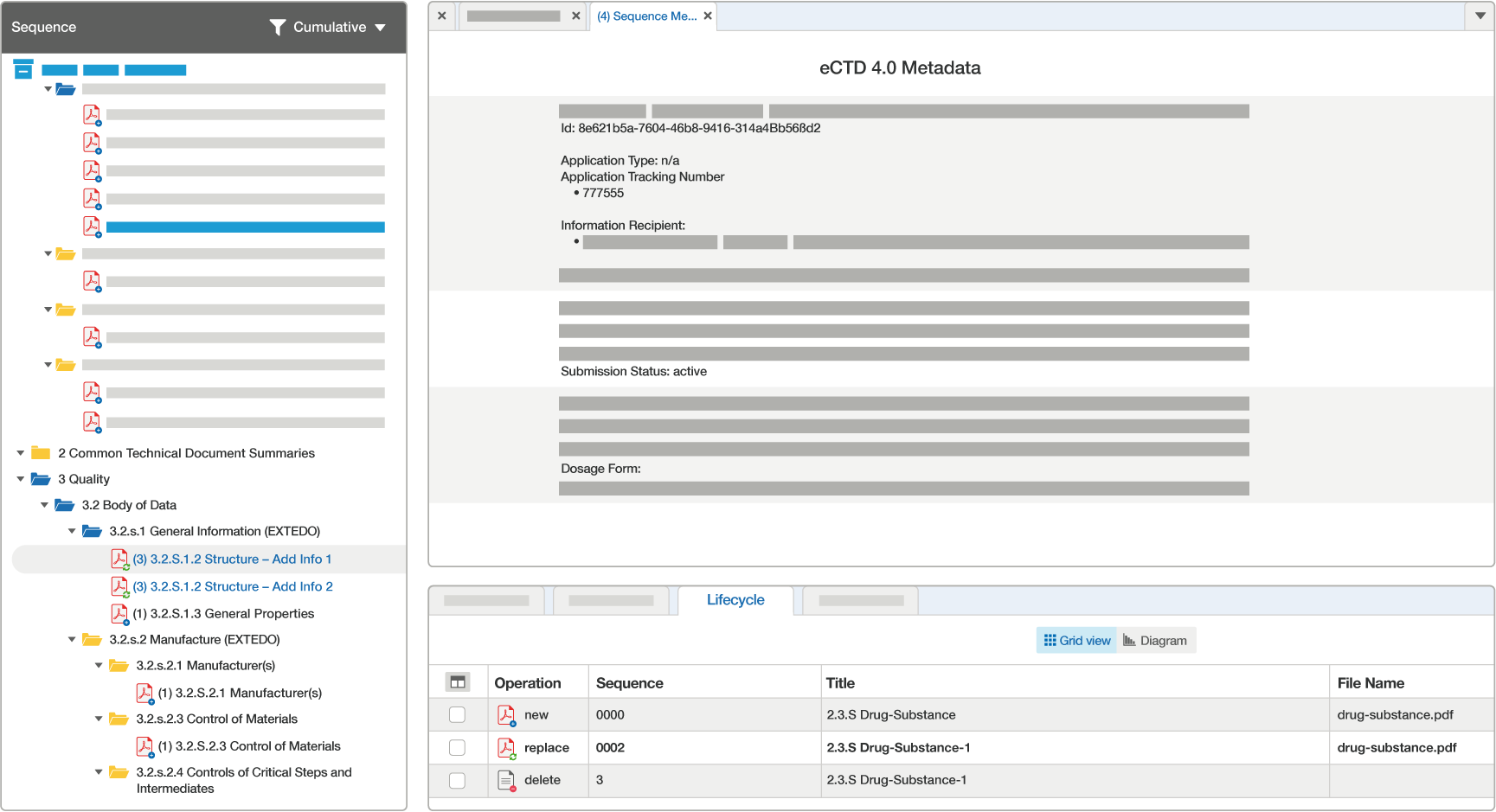Viewport: 1496px width, 812px height.
Task: Collapse the 3.2 Body of Data node
Action: (x=44, y=505)
